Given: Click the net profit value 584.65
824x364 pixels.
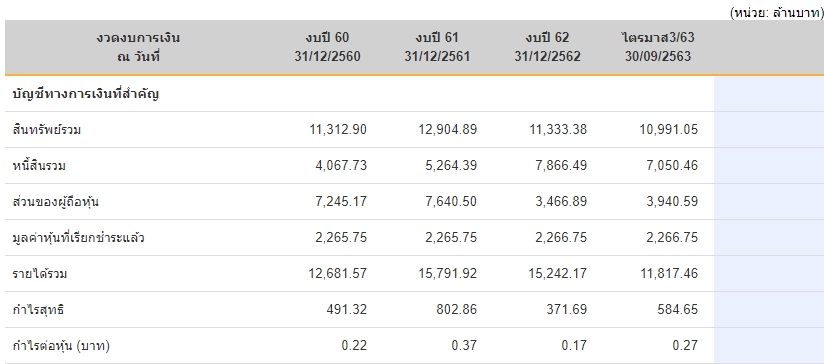Looking at the screenshot, I should click(677, 309).
